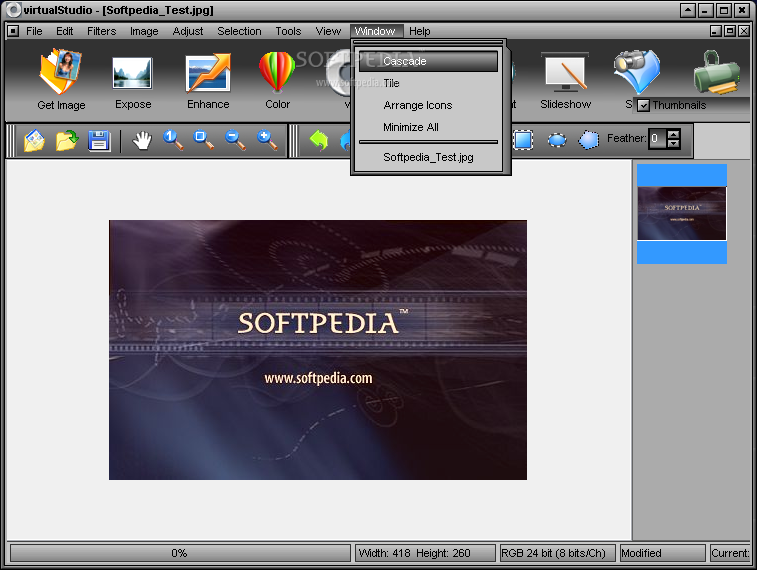Screen dimensions: 757x570
Task: Open the Help menu
Action: (420, 31)
